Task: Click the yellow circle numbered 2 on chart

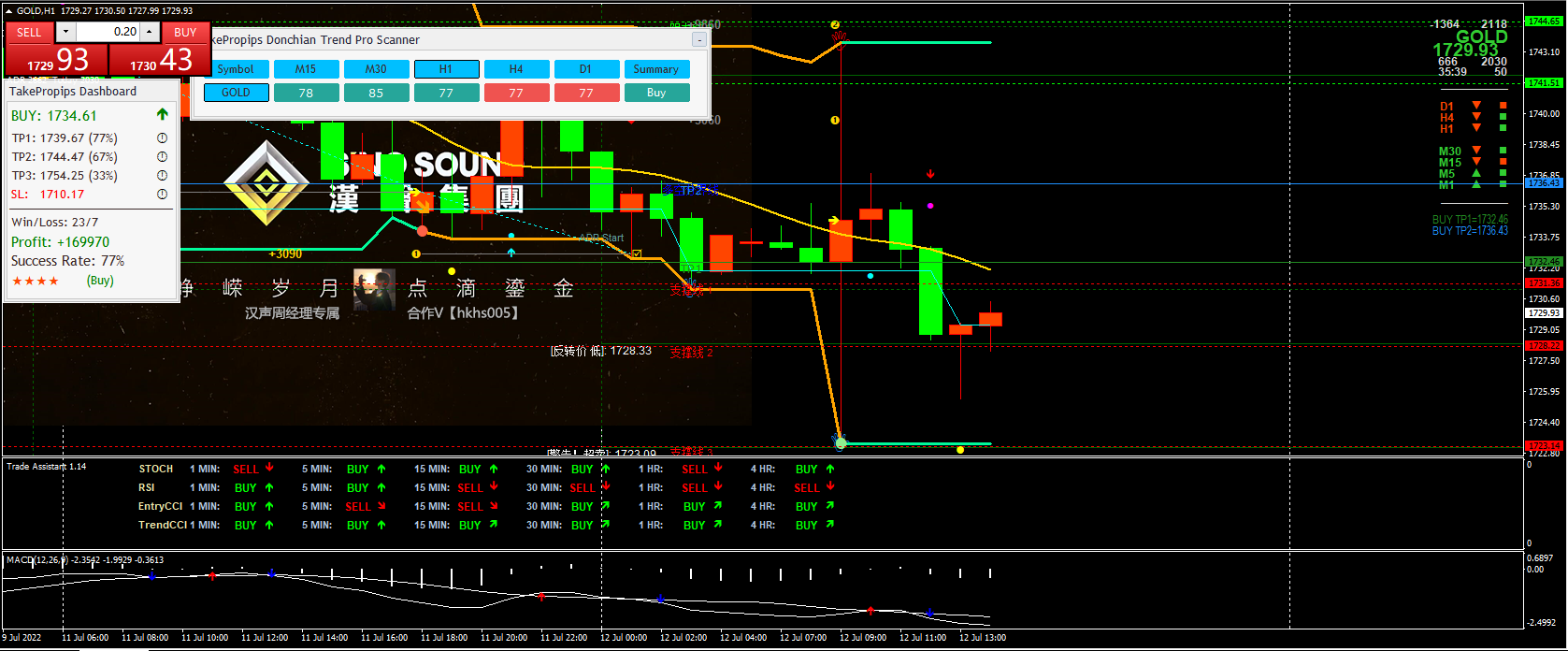Action: click(x=835, y=24)
